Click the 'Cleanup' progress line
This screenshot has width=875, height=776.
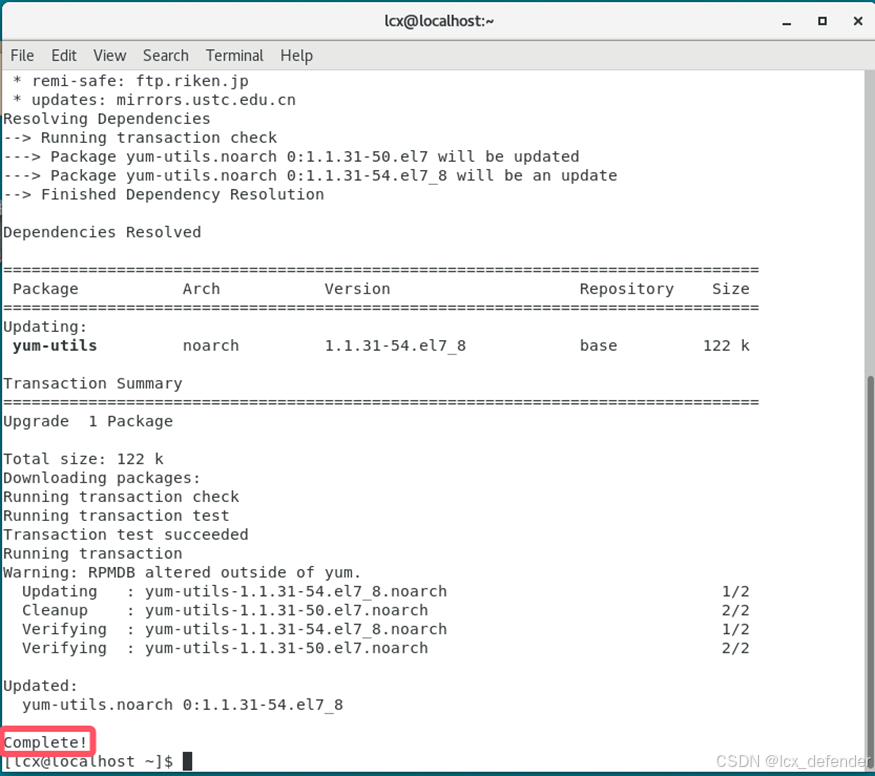385,611
